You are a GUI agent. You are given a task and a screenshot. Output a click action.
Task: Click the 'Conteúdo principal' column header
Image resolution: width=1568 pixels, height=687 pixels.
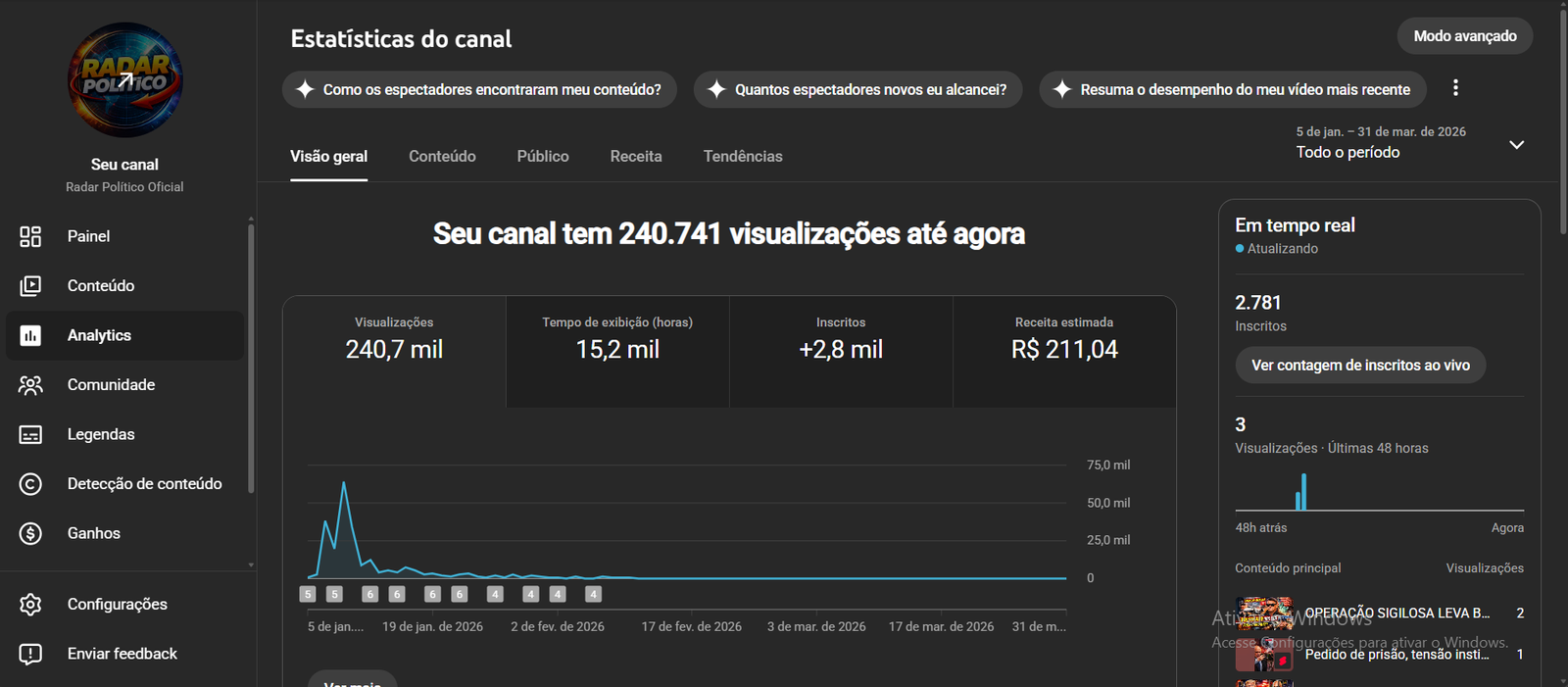click(x=1288, y=568)
